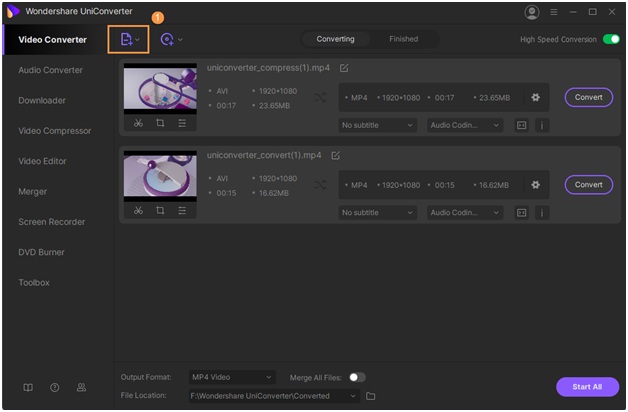Open the File Location path dropdown

[353, 396]
